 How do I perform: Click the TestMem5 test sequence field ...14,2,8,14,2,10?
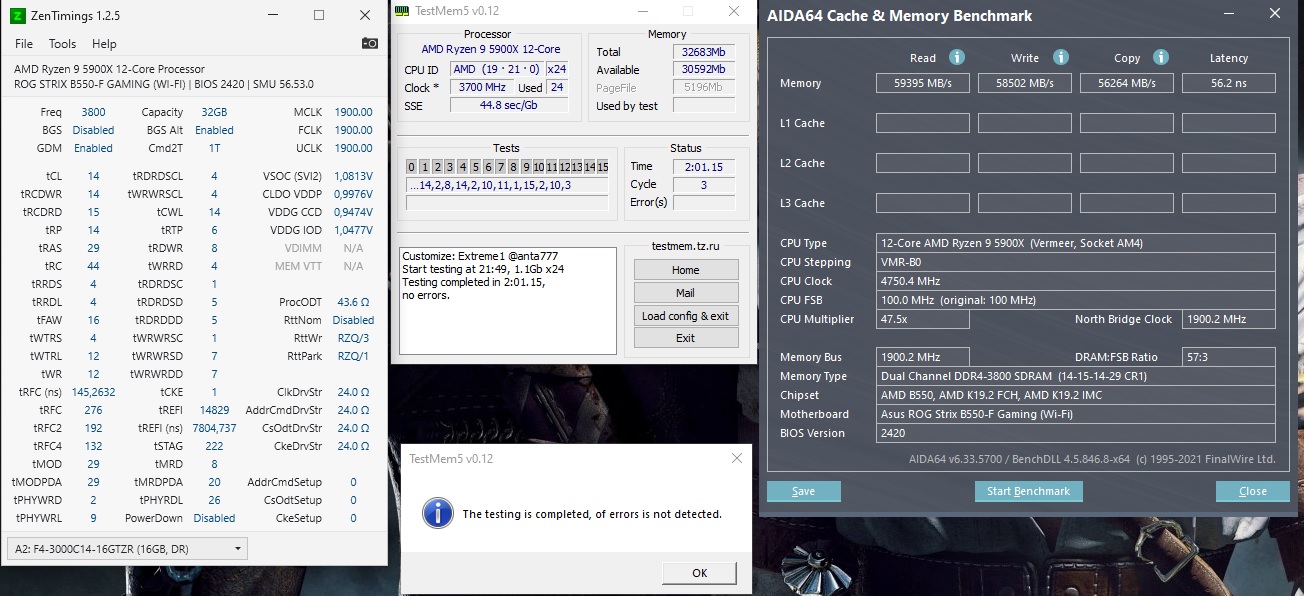pyautogui.click(x=507, y=185)
